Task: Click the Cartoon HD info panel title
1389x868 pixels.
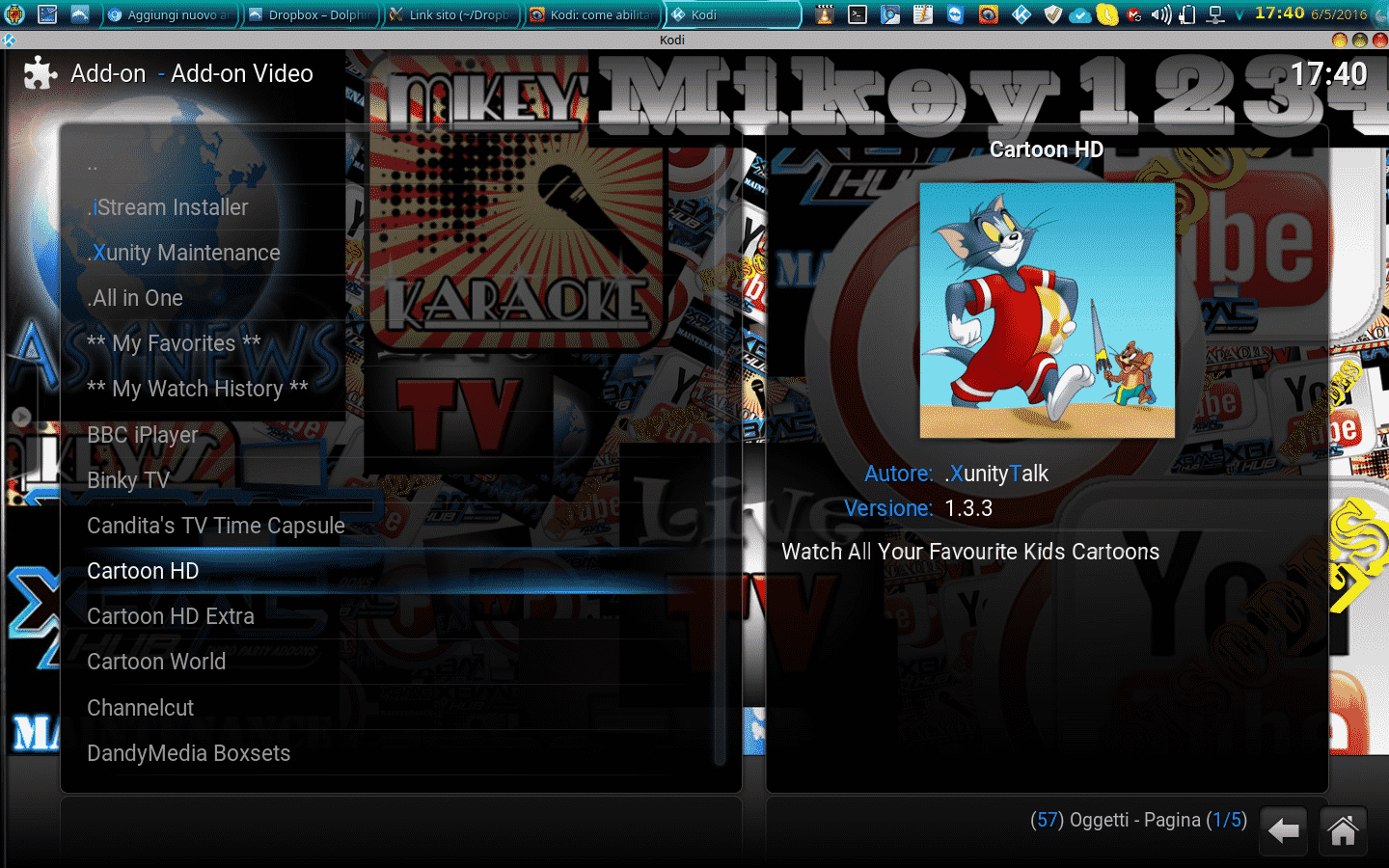Action: pos(1047,149)
